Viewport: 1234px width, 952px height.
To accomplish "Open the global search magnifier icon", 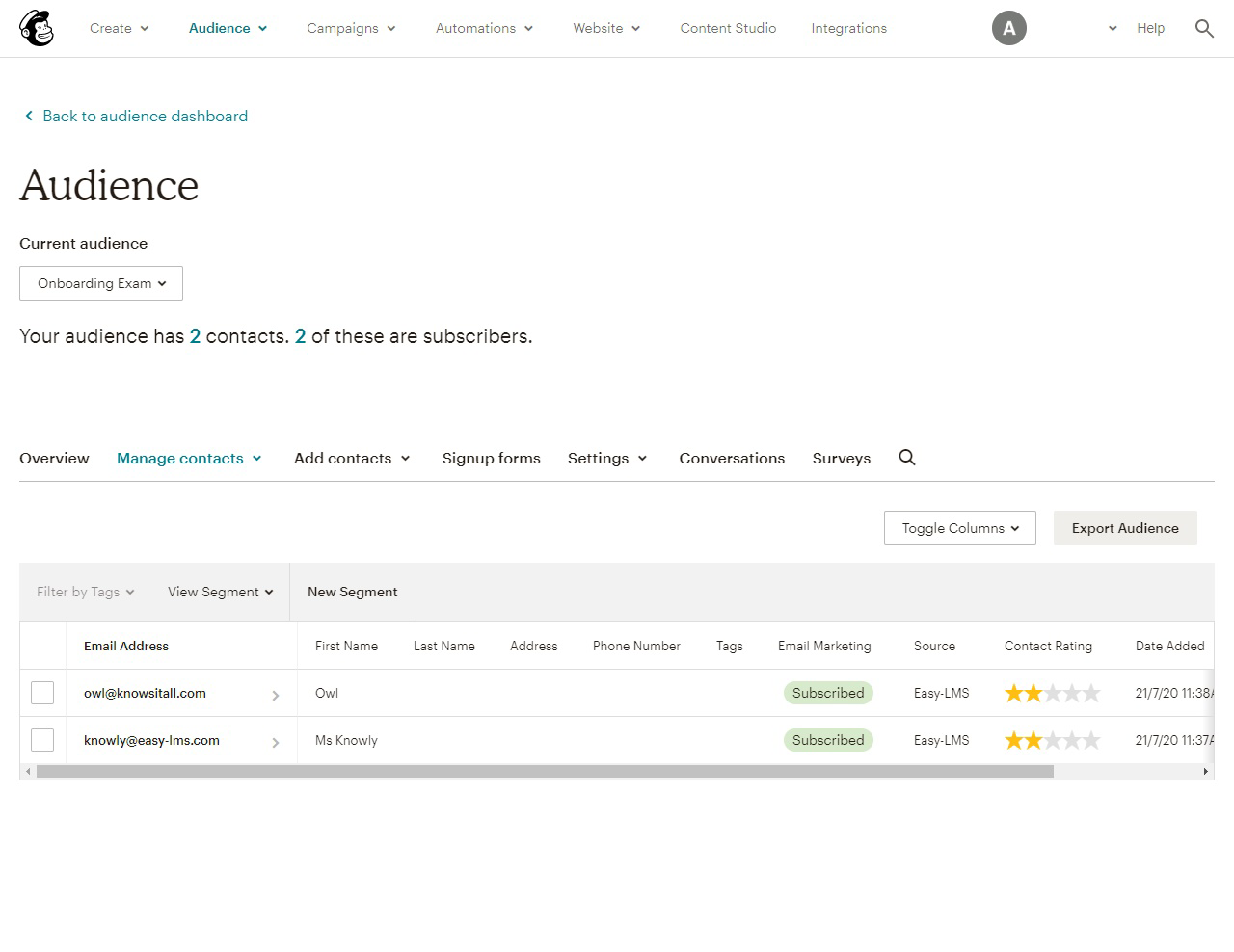I will click(x=1204, y=28).
